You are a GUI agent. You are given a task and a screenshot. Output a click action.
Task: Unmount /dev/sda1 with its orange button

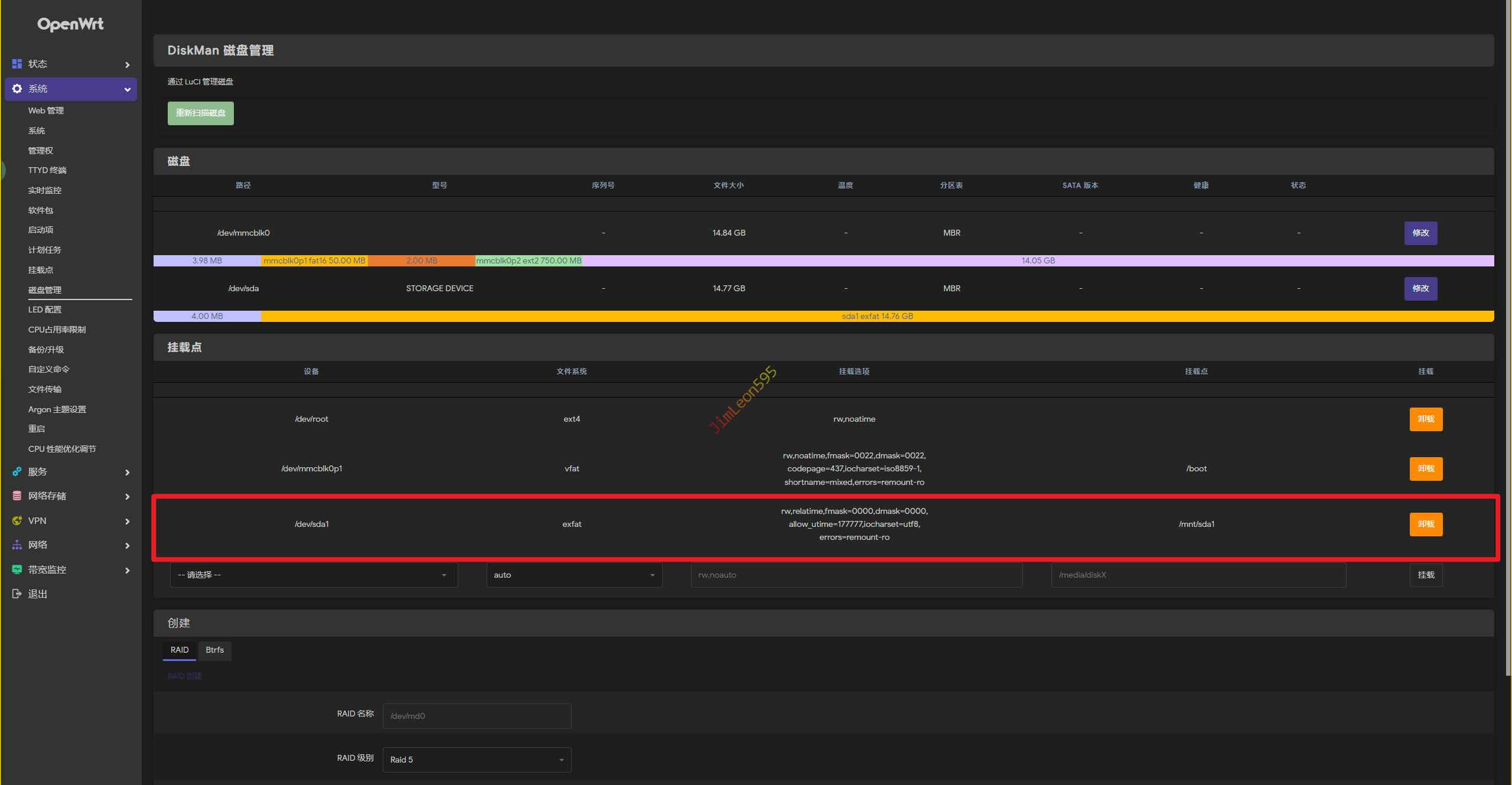coord(1426,524)
